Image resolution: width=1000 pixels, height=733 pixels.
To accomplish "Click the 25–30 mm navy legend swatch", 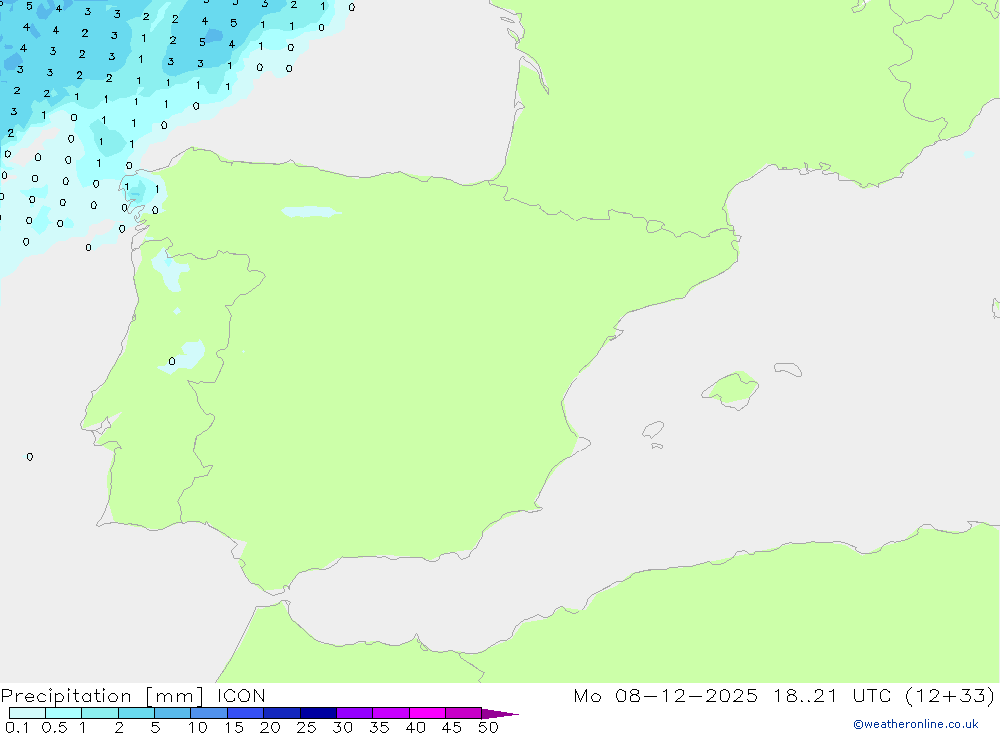I will 318,713.
